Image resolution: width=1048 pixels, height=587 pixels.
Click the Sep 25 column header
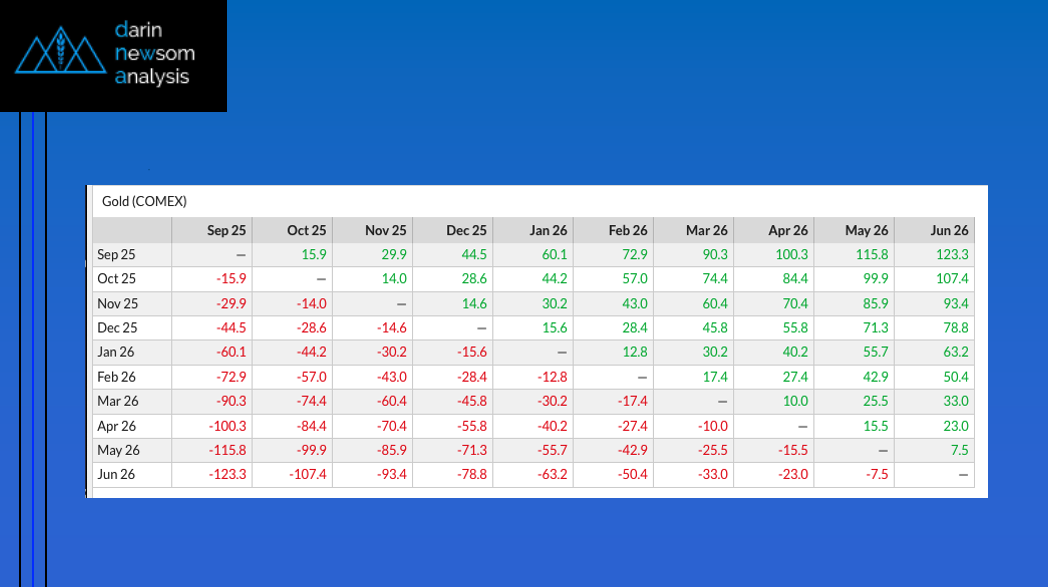tap(226, 230)
